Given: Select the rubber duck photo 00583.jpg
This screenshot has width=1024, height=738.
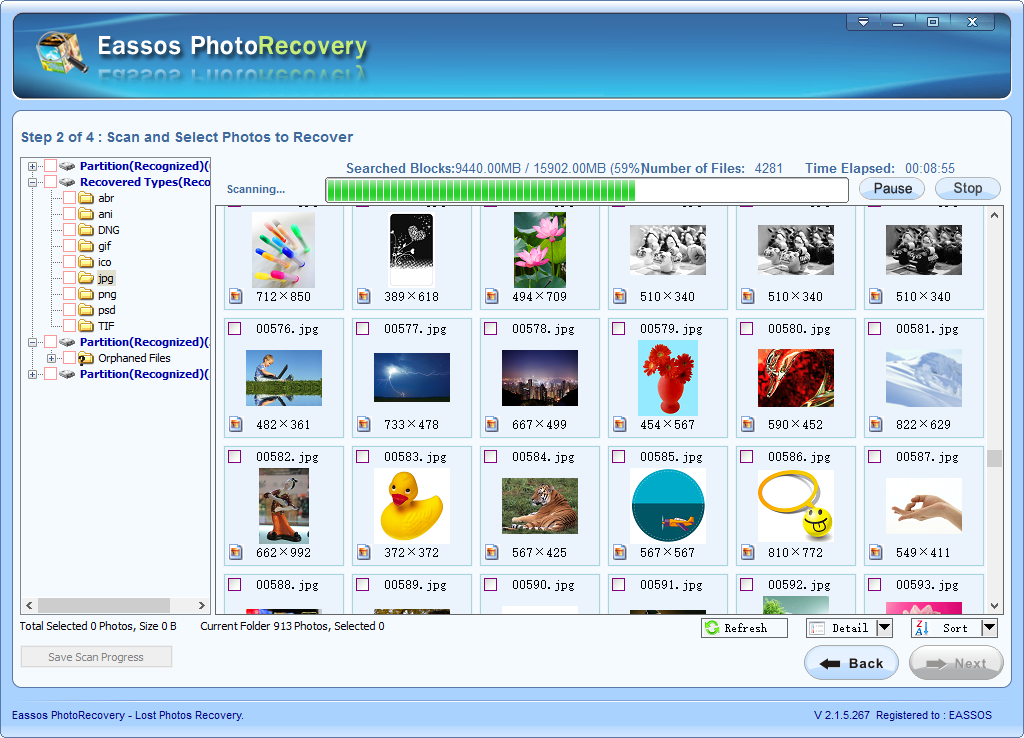Looking at the screenshot, I should pos(411,506).
